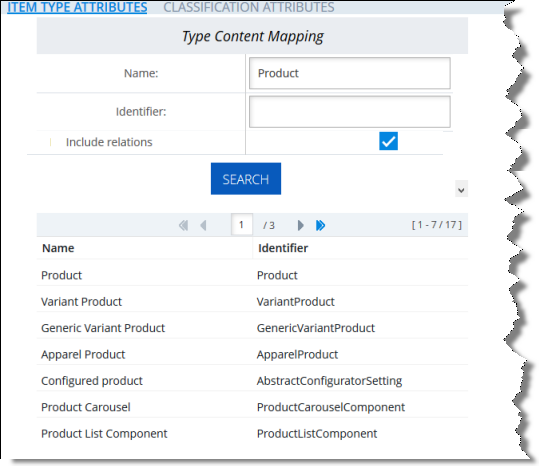
Task: Uncheck the Include relations checkbox
Action: point(388,141)
